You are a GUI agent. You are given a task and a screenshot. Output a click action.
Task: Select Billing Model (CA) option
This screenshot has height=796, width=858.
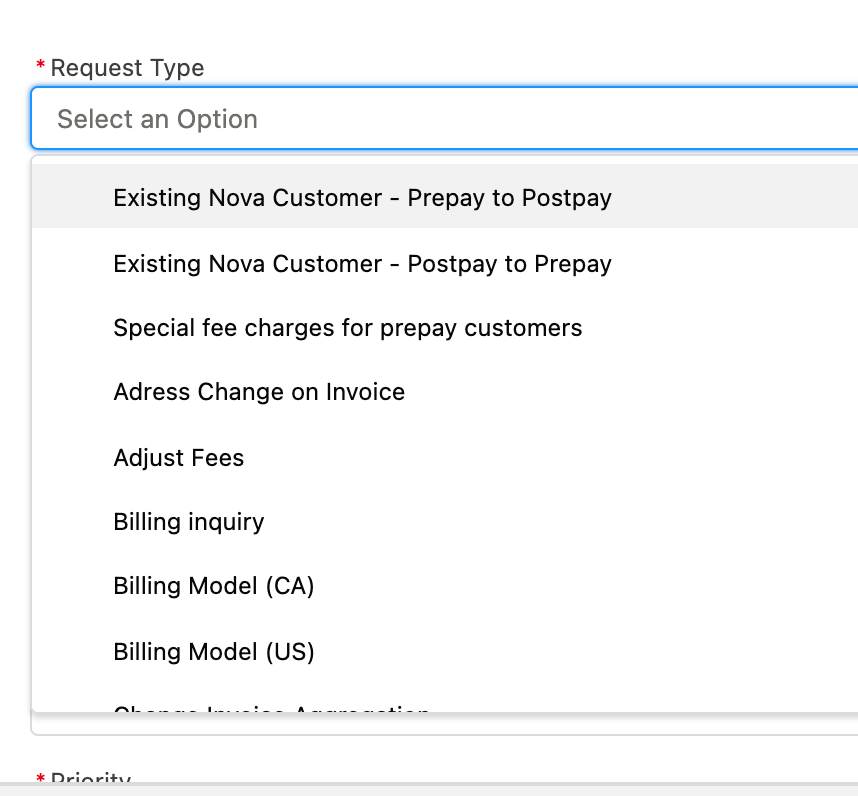click(444, 585)
